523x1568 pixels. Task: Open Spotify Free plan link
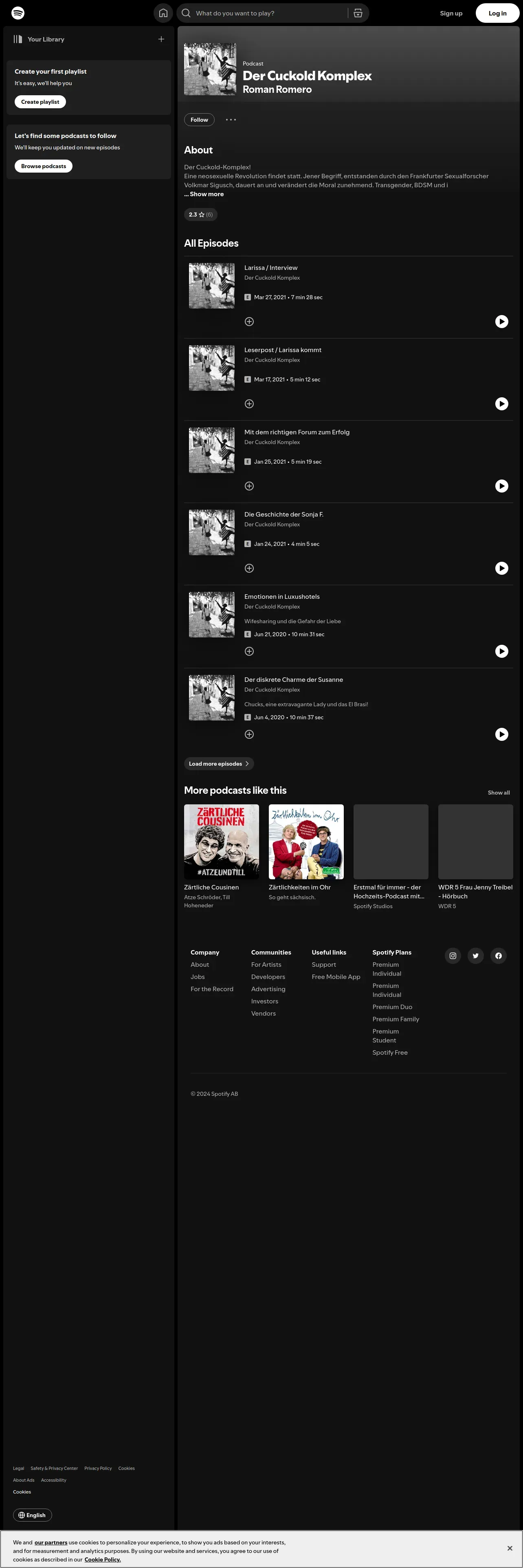point(390,1052)
